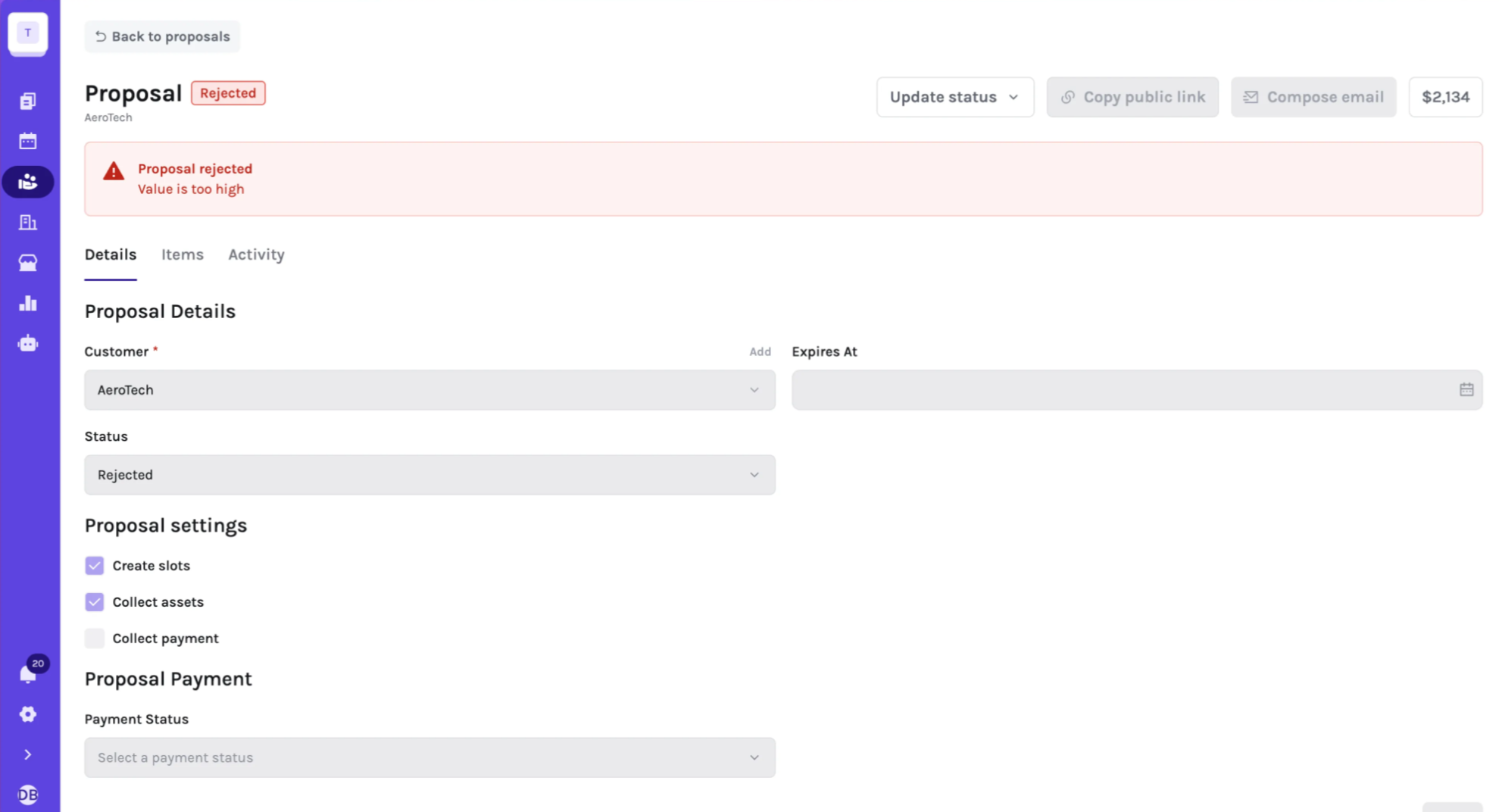This screenshot has height=812, width=1499.
Task: Open the workspace logo at sidebar top
Action: (28, 33)
